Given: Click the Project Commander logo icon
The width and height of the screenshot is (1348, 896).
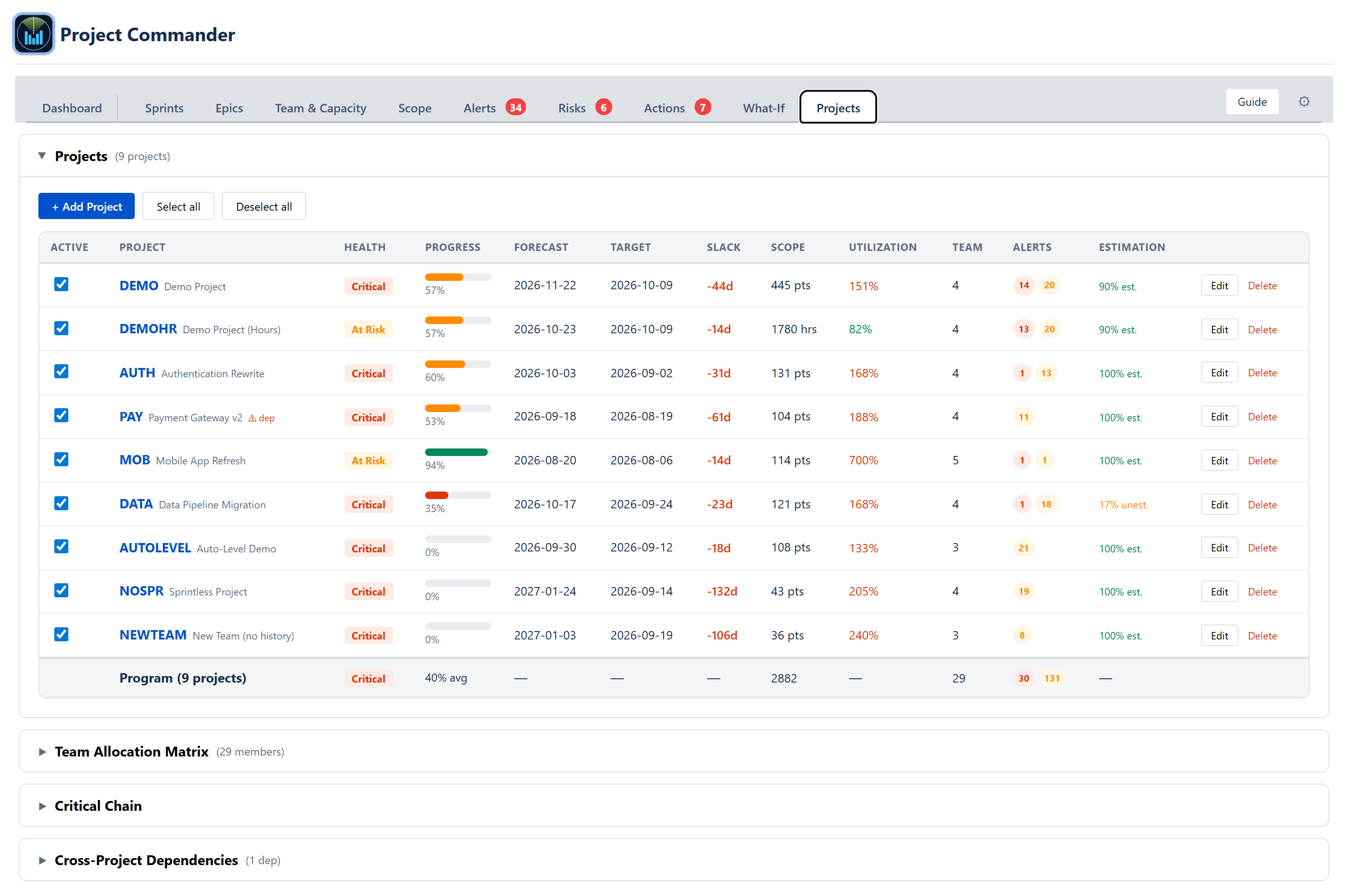Looking at the screenshot, I should coord(34,34).
